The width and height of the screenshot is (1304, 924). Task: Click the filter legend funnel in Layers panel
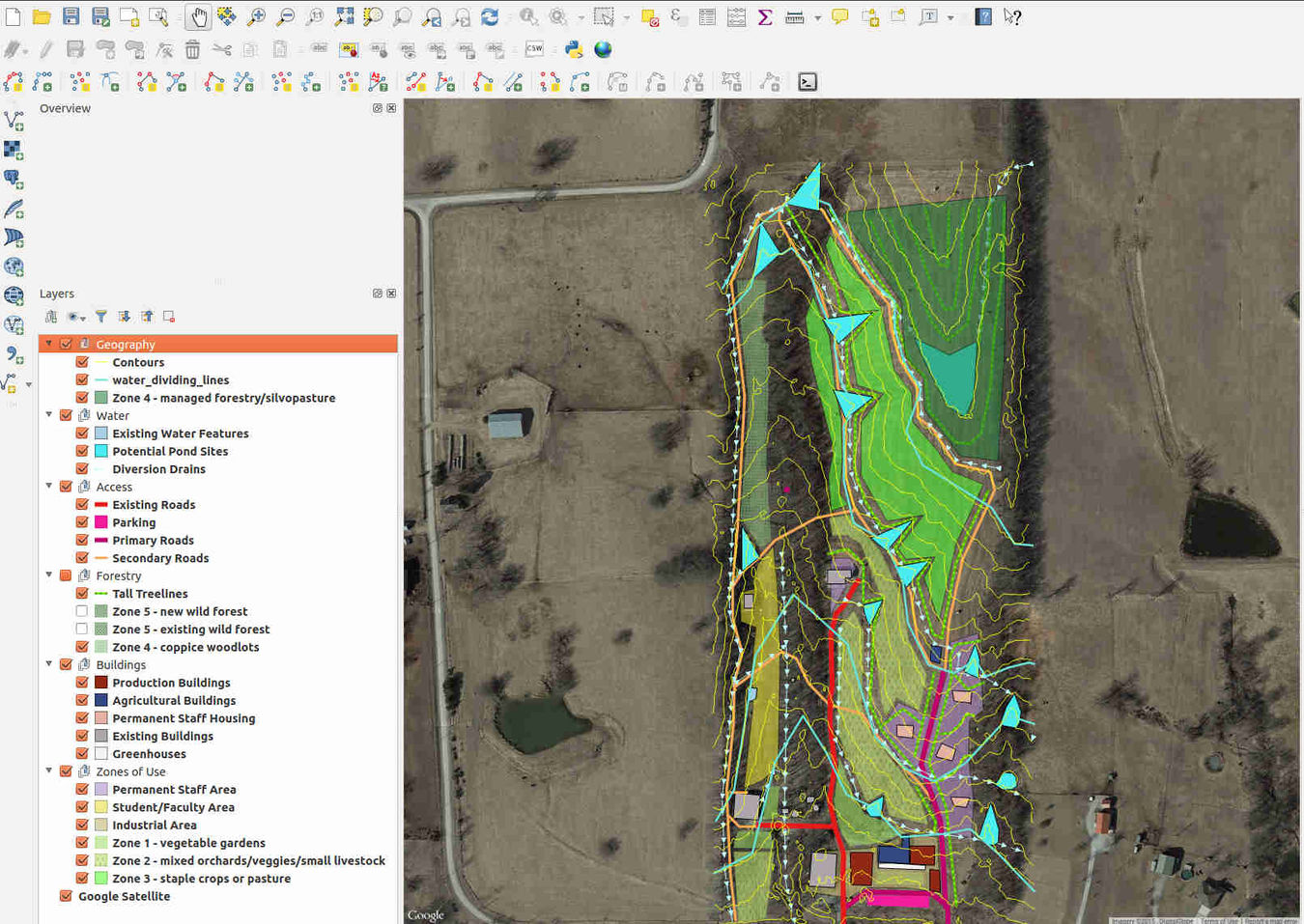pyautogui.click(x=100, y=316)
